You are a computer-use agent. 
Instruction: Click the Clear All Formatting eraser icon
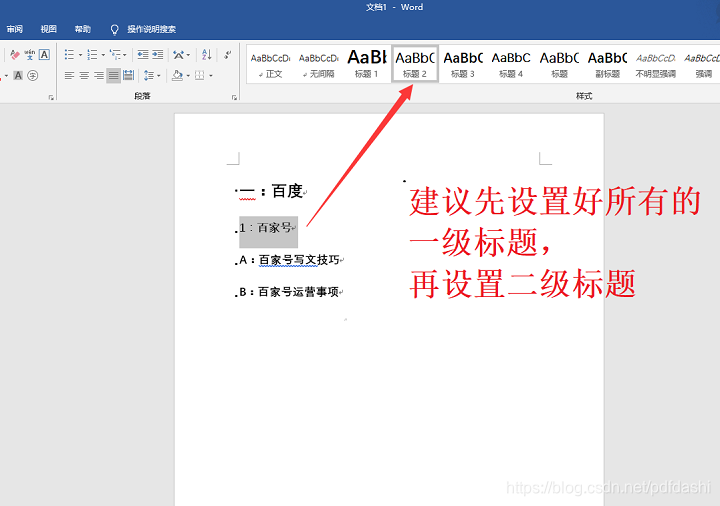15,55
